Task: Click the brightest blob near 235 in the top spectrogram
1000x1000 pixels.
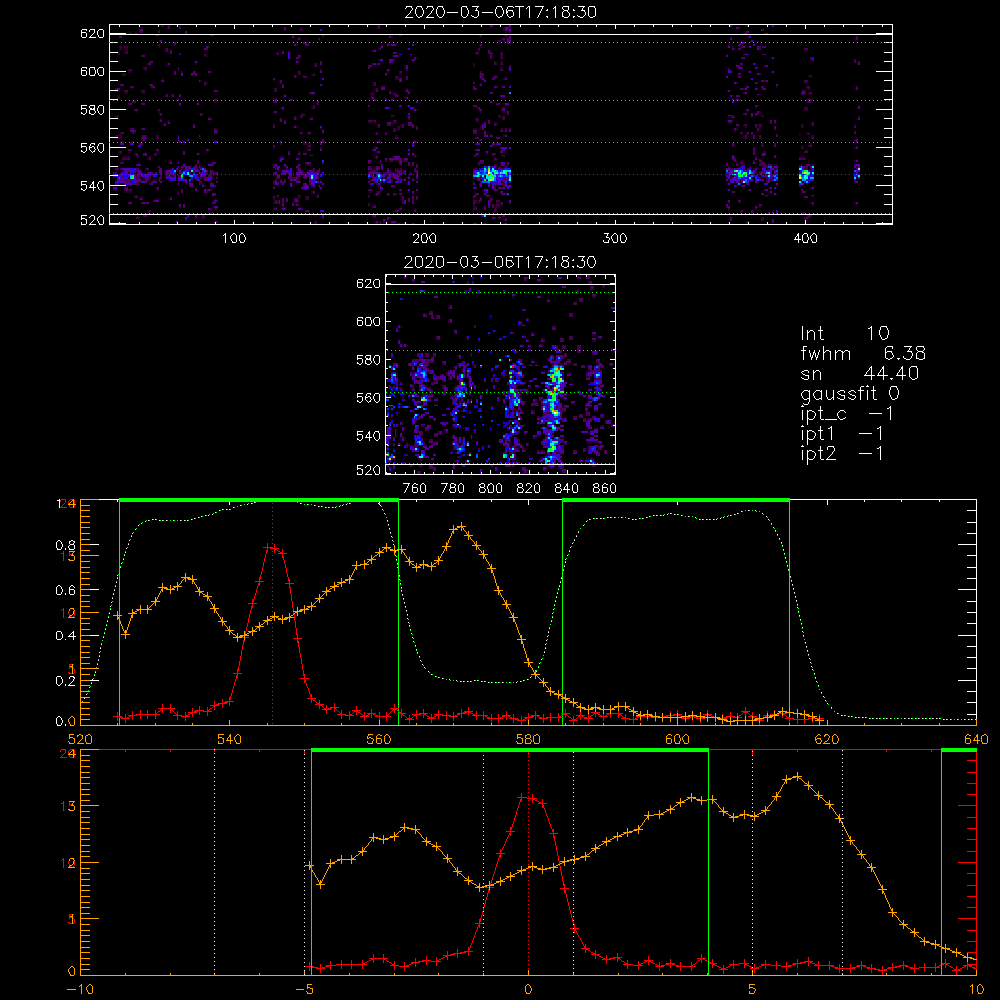Action: pyautogui.click(x=491, y=173)
